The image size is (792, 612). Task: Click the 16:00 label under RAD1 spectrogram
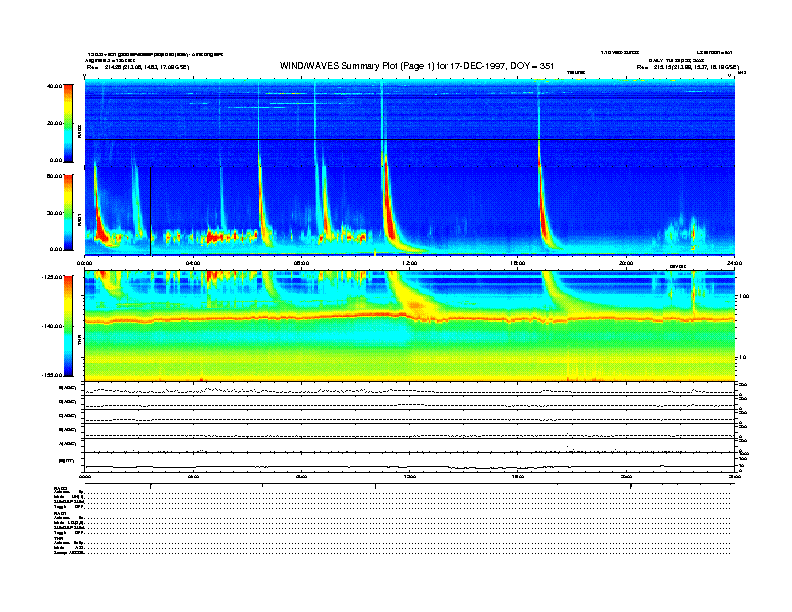tap(518, 263)
